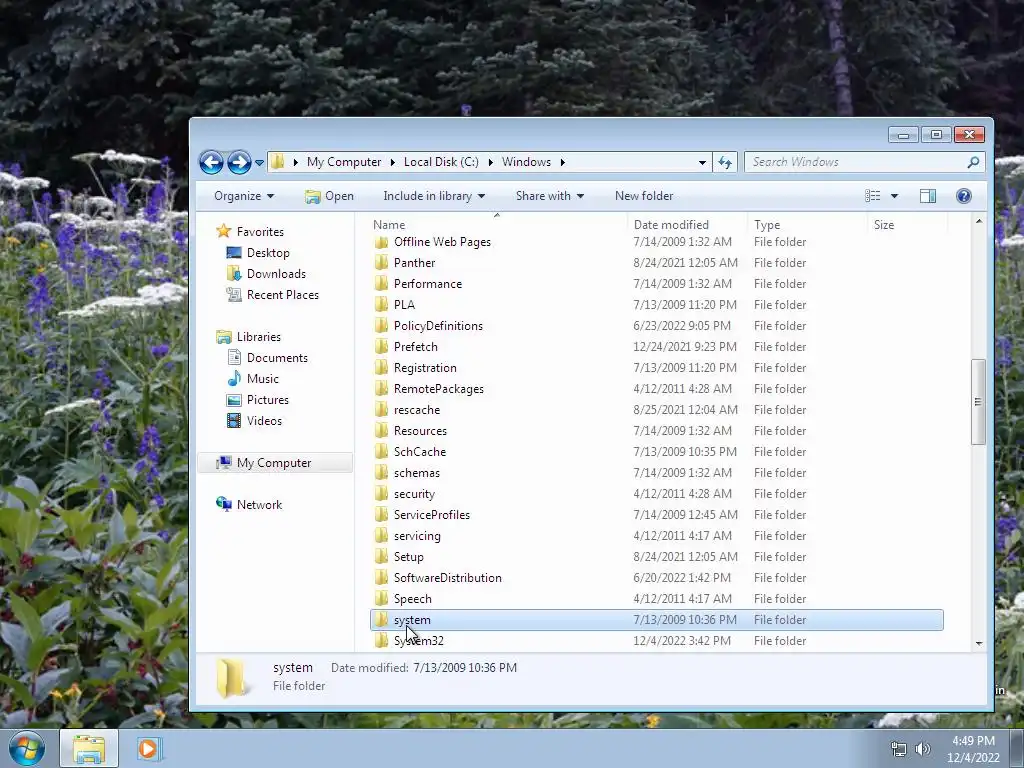
Task: Click the Change your view icon
Action: [872, 196]
